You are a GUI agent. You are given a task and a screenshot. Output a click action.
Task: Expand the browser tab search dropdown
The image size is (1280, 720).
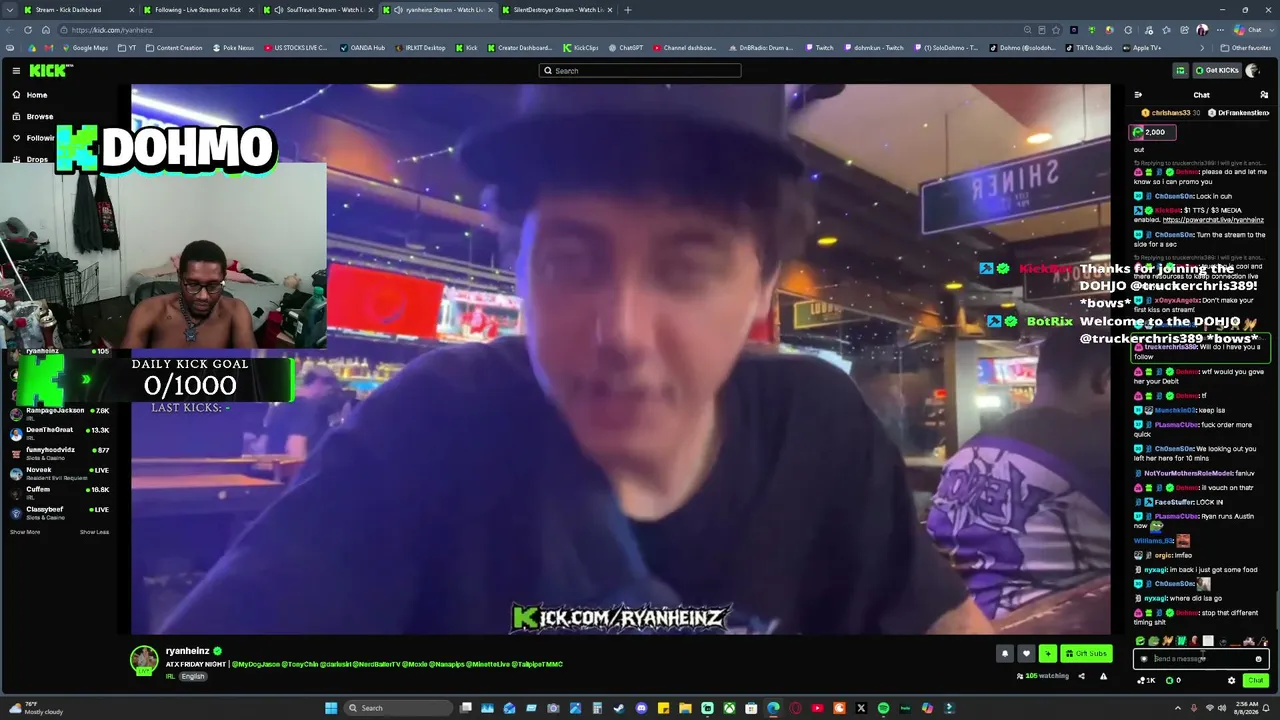point(8,10)
